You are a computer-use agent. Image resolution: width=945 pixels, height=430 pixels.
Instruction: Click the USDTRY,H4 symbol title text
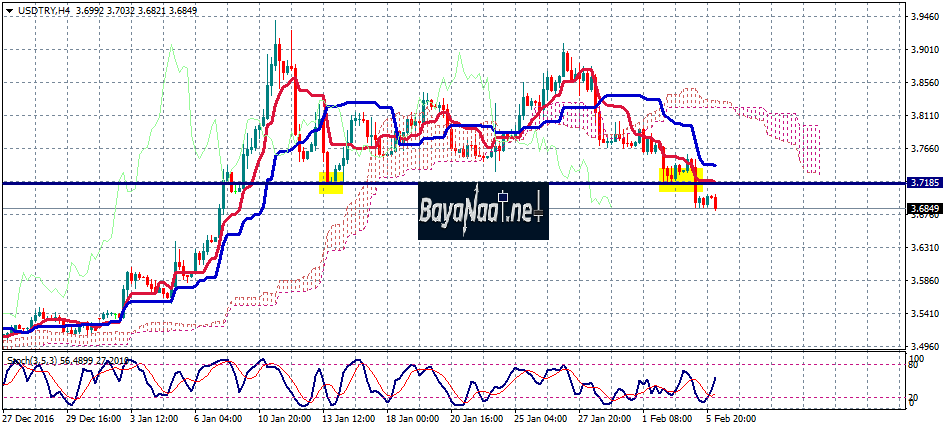(37, 10)
